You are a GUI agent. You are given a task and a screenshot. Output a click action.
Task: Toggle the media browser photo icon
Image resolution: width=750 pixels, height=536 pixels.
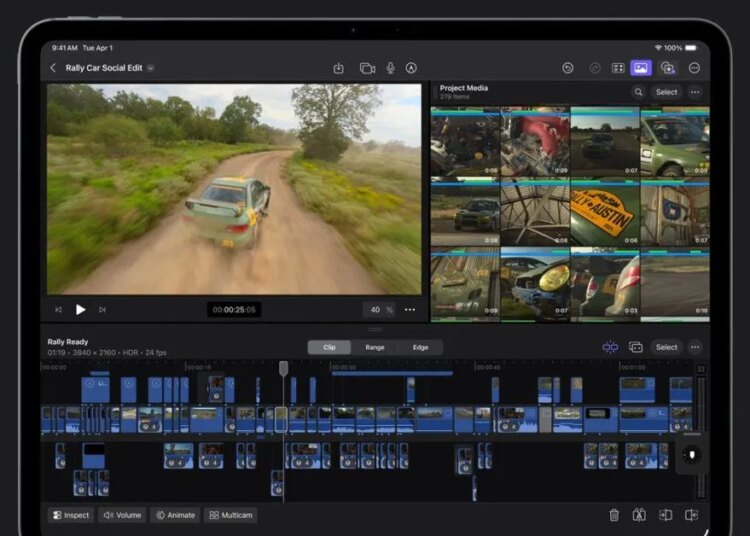641,68
